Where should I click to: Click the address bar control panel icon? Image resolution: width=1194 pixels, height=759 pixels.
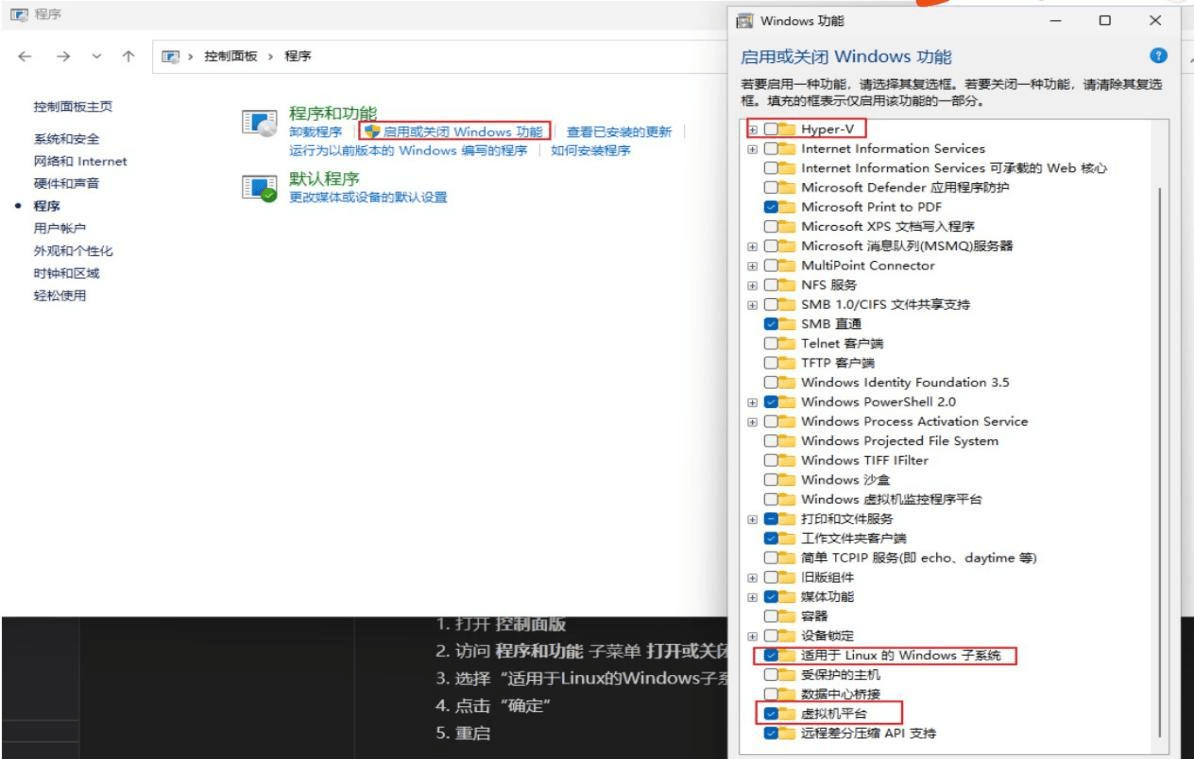pyautogui.click(x=171, y=56)
